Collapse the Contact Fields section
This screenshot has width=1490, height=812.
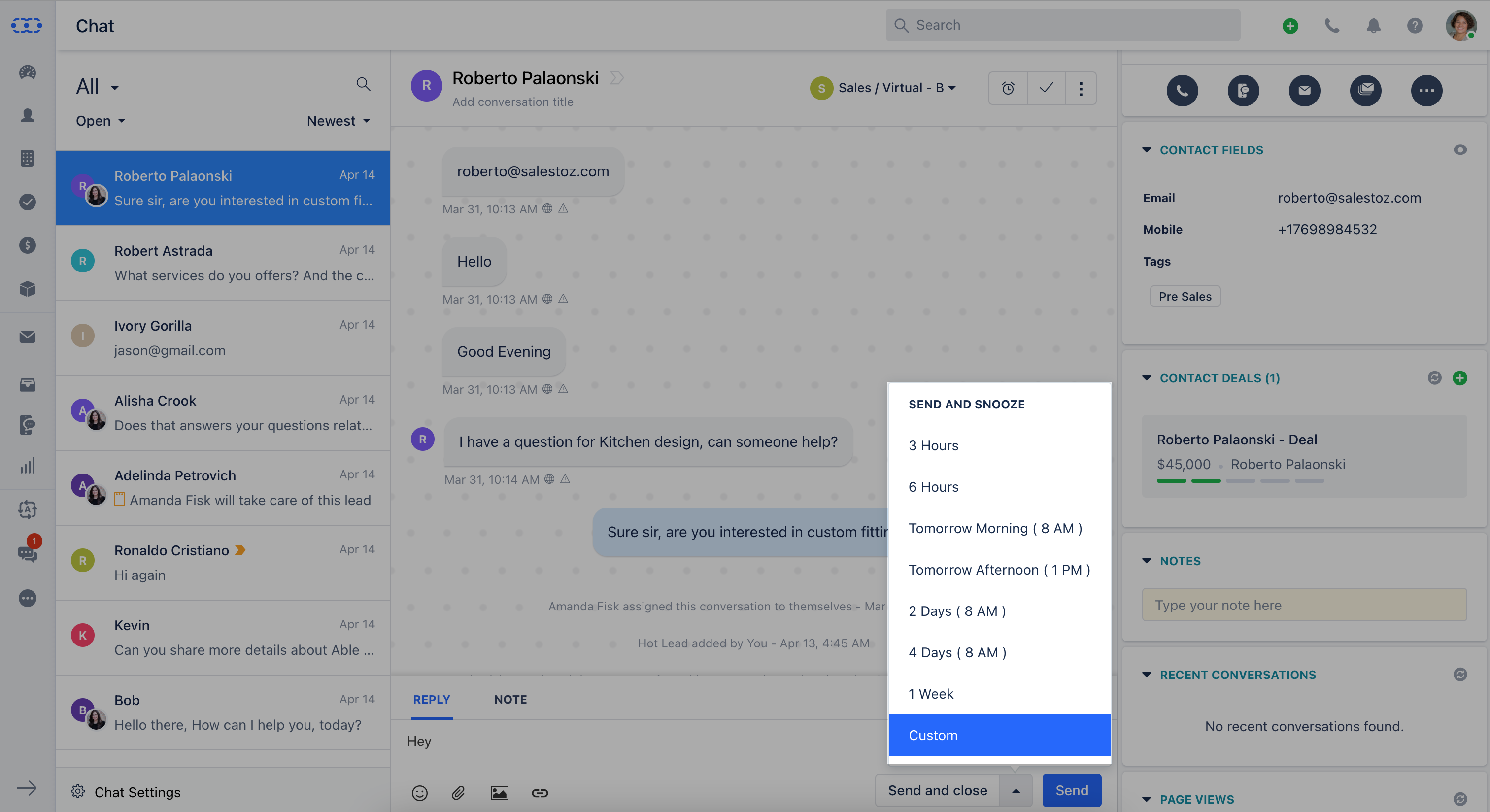click(x=1147, y=150)
